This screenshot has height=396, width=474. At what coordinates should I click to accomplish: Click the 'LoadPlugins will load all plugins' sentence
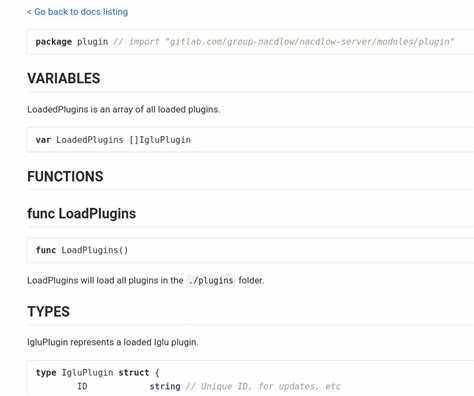[x=146, y=280]
